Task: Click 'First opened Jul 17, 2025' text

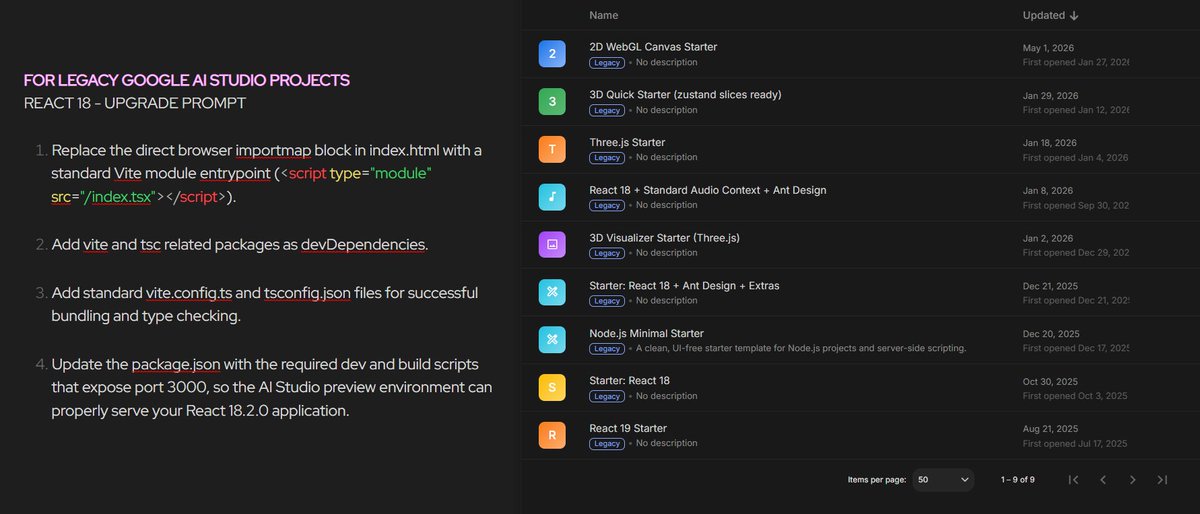Action: click(1075, 444)
